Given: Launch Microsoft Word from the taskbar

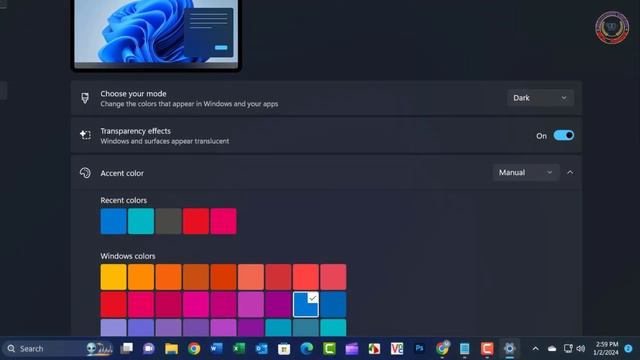Looking at the screenshot, I should pos(216,349).
